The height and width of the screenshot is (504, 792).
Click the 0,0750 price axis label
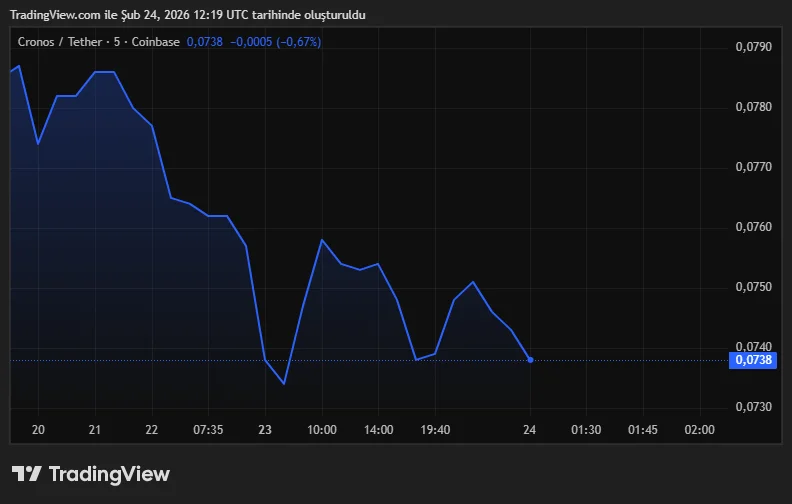tap(754, 287)
